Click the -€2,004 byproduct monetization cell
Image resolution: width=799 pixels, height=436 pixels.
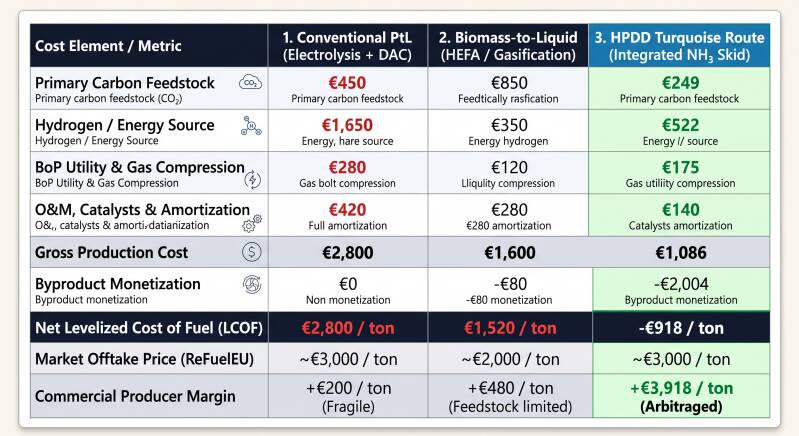(x=681, y=290)
